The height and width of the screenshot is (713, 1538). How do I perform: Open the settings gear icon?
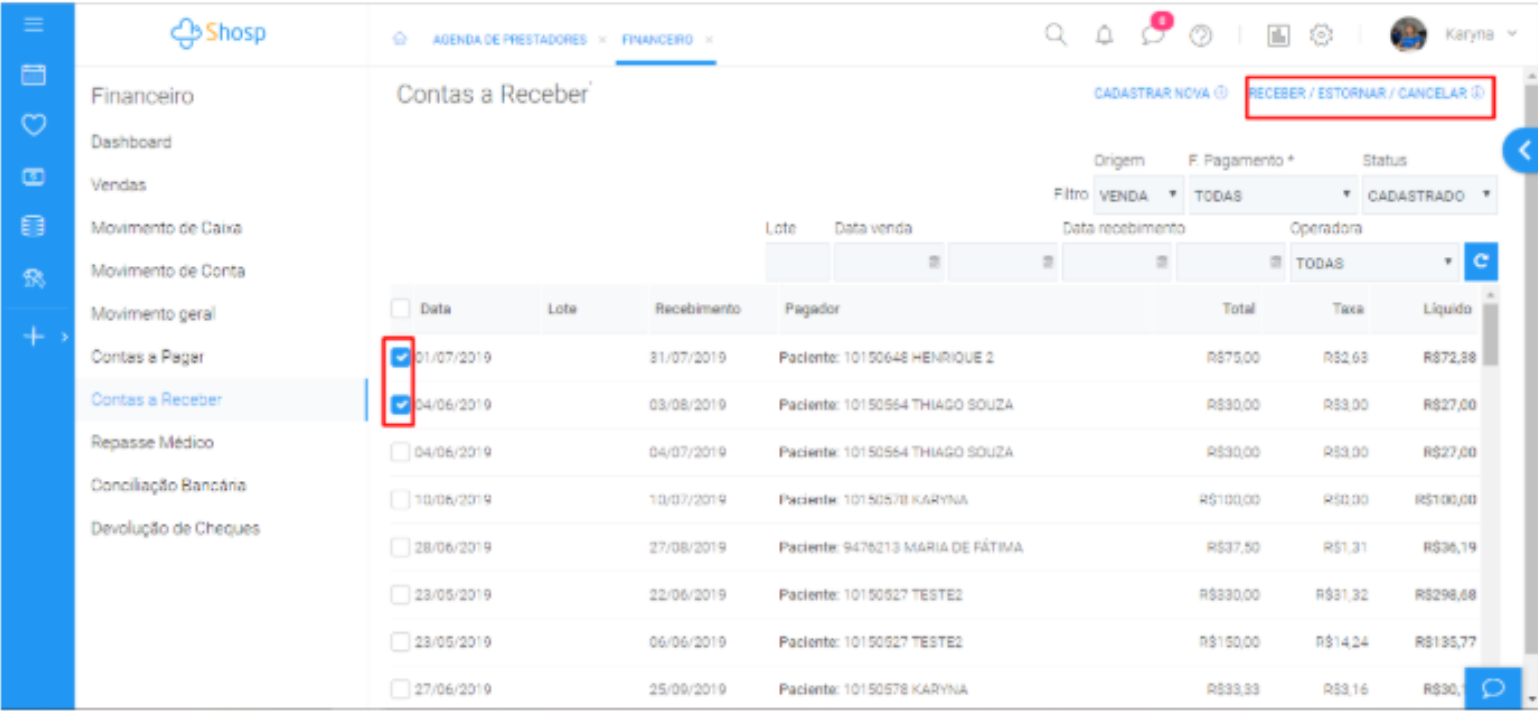(x=1321, y=36)
